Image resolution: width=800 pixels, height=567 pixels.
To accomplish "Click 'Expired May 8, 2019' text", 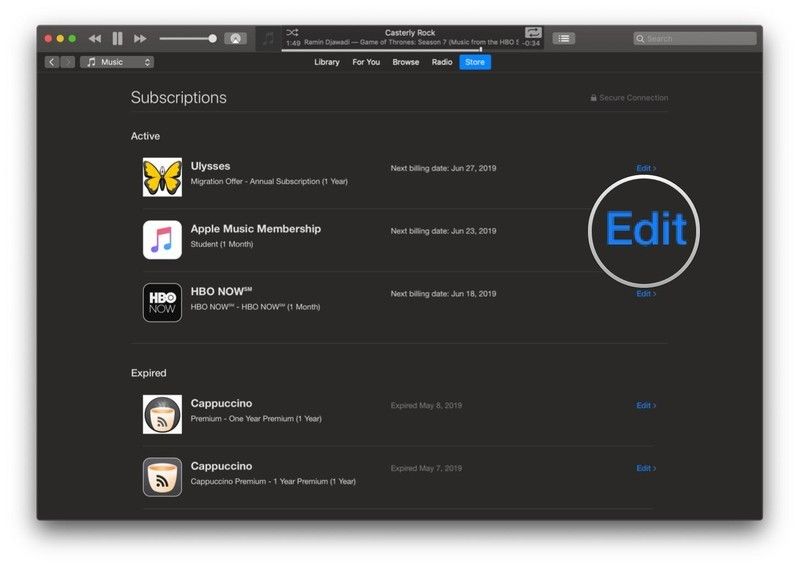I will pyautogui.click(x=426, y=406).
